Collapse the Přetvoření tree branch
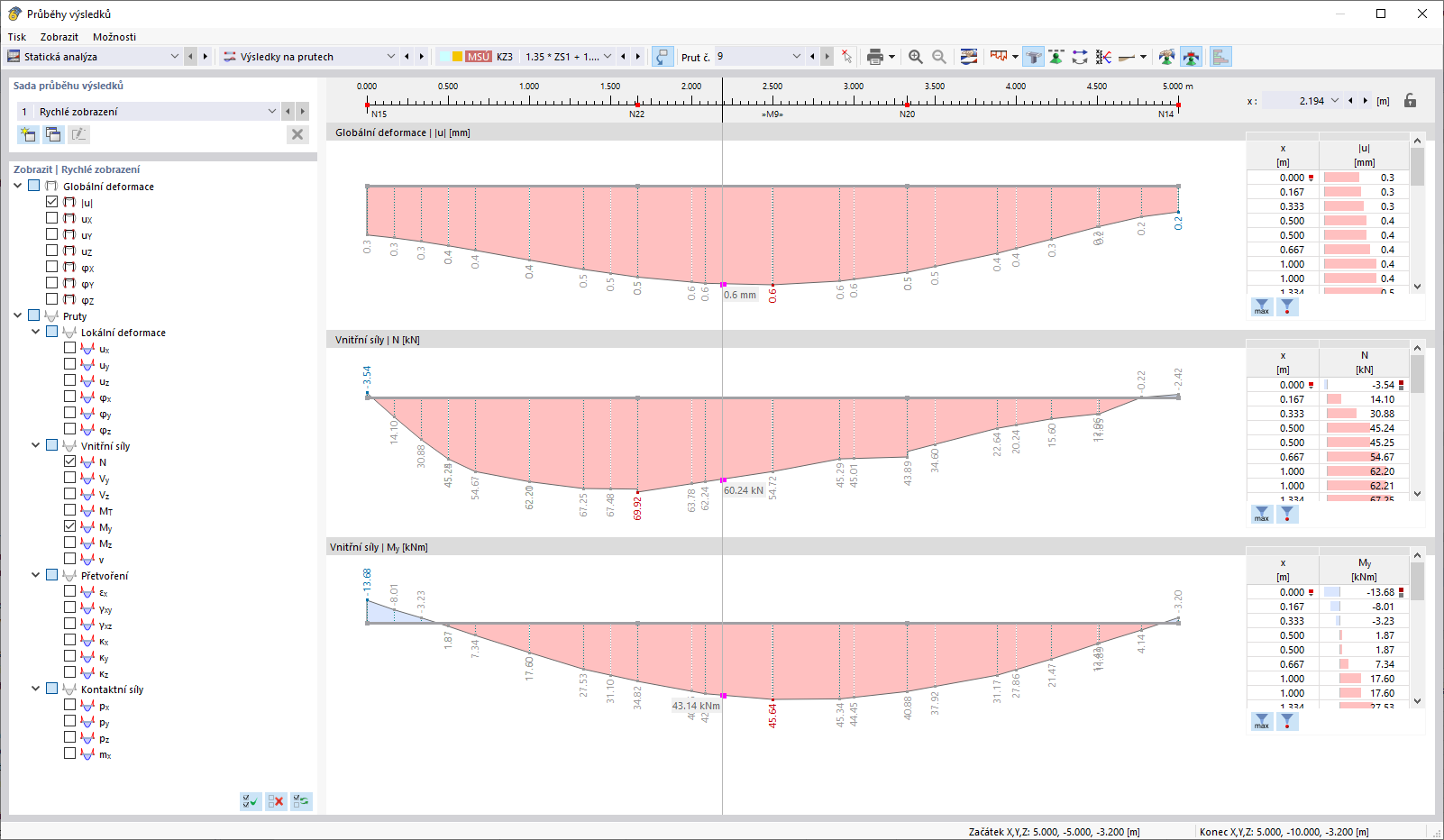The image size is (1444, 840). click(x=36, y=575)
